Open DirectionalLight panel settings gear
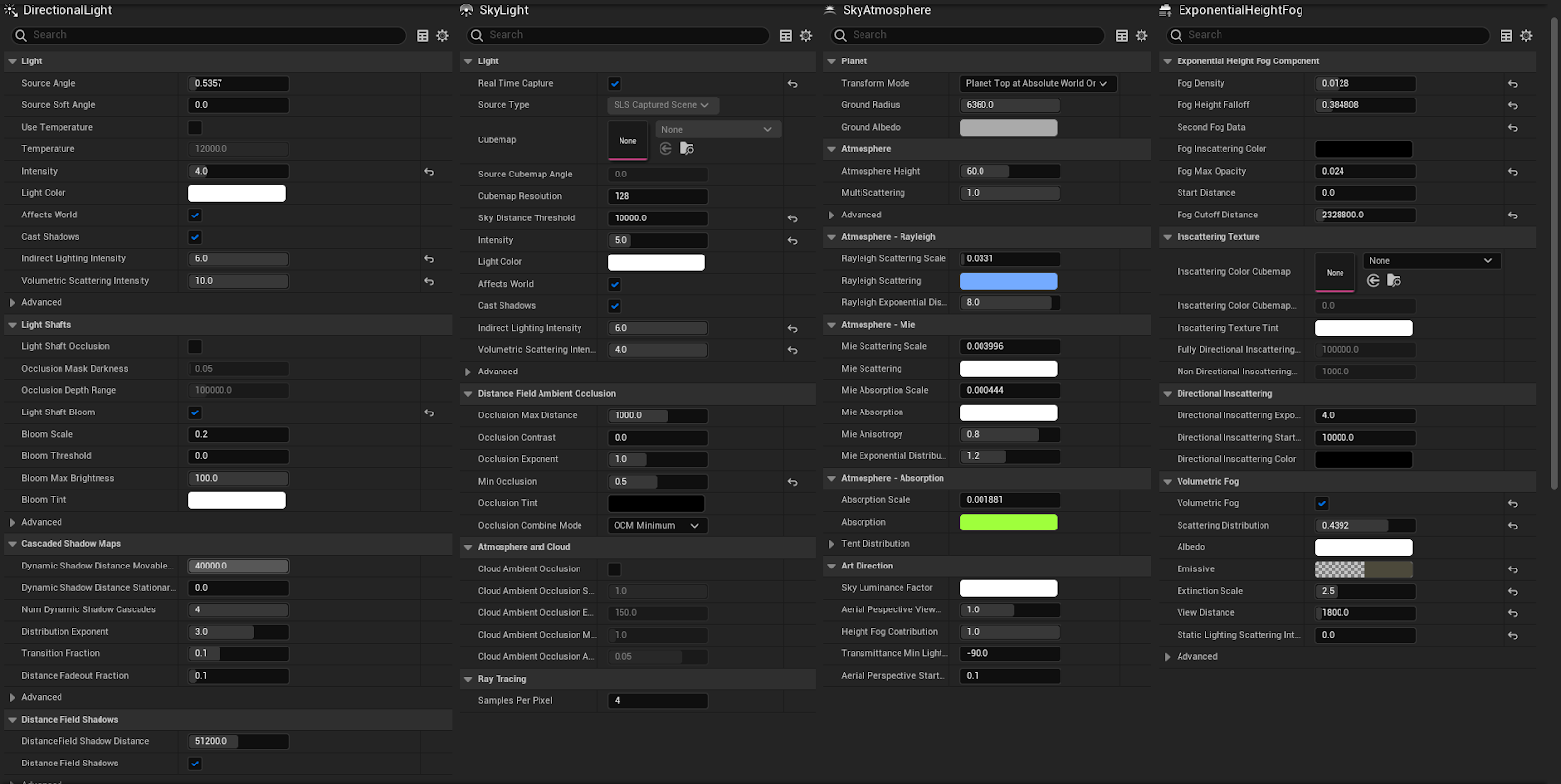 coord(442,35)
